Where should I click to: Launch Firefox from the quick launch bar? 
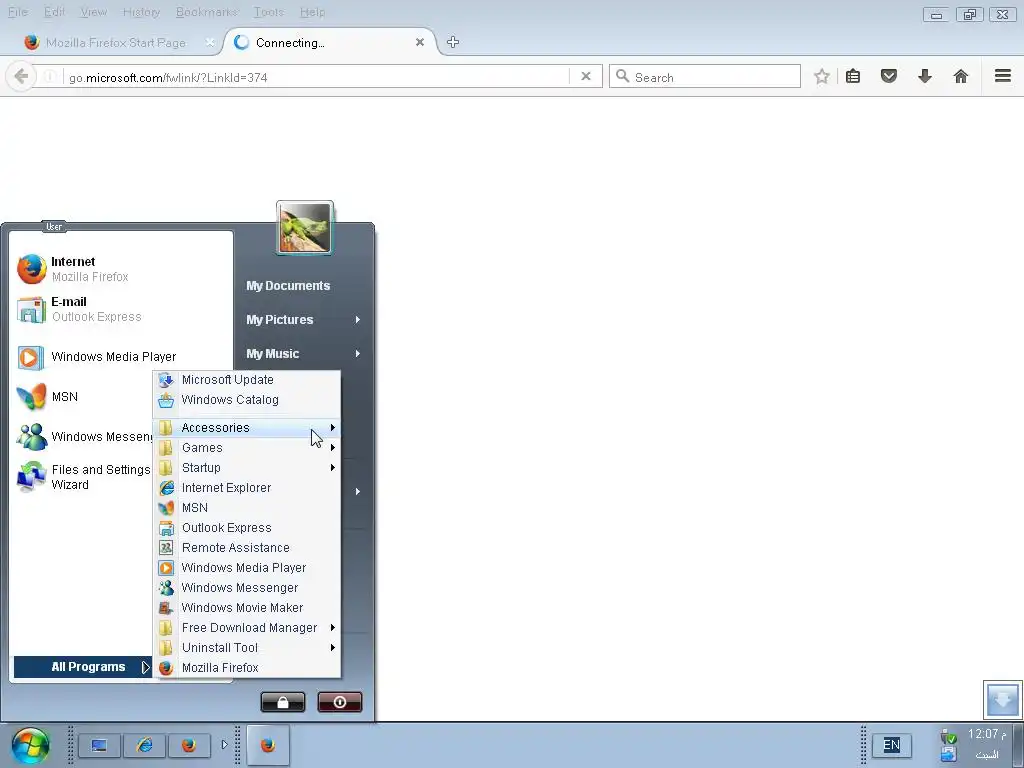[x=189, y=745]
